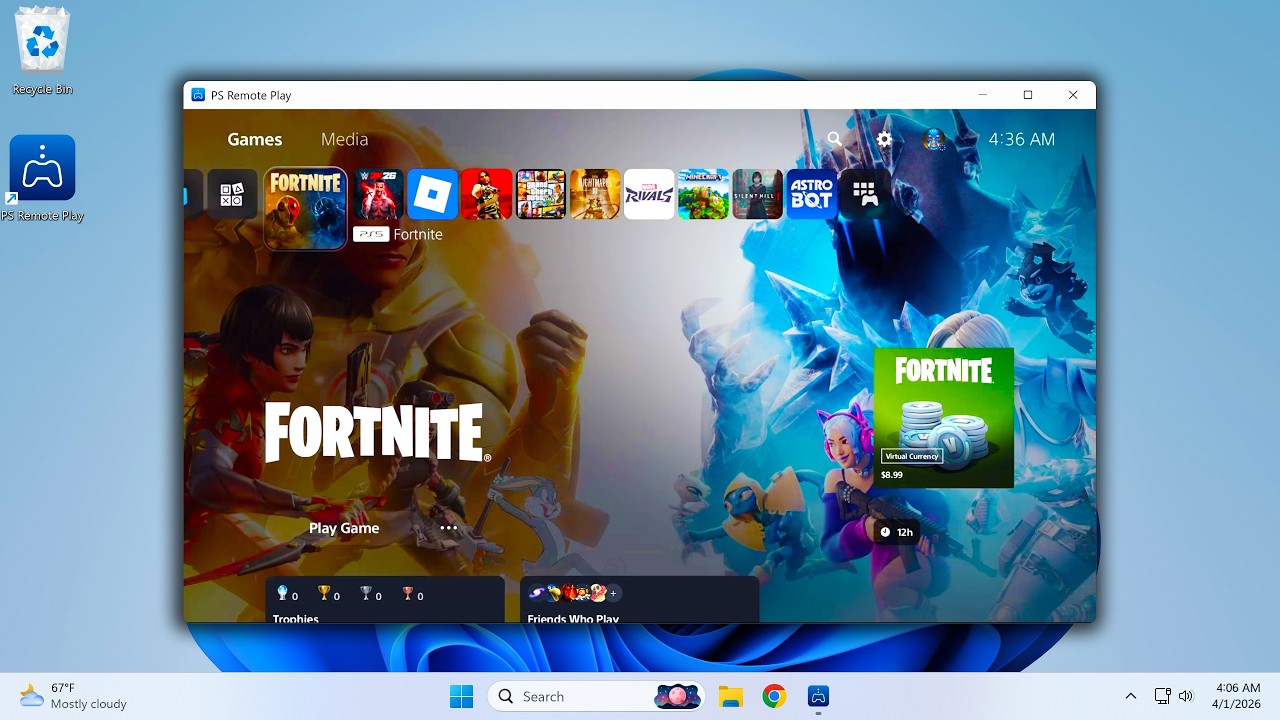The height and width of the screenshot is (720, 1280).
Task: Open the Game Library grid icon
Action: click(x=865, y=194)
